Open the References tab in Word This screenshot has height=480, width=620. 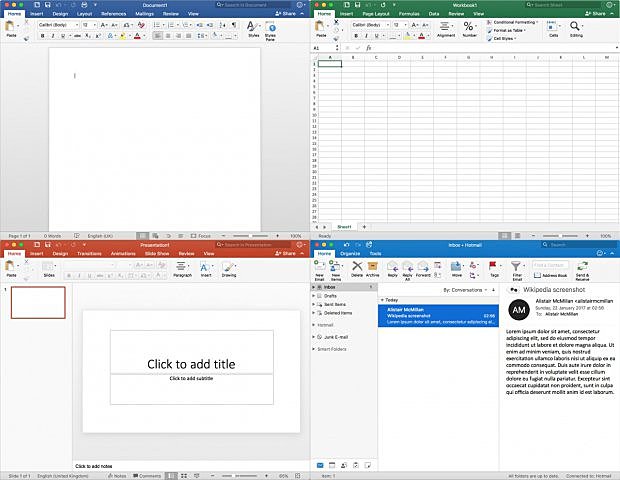point(113,14)
